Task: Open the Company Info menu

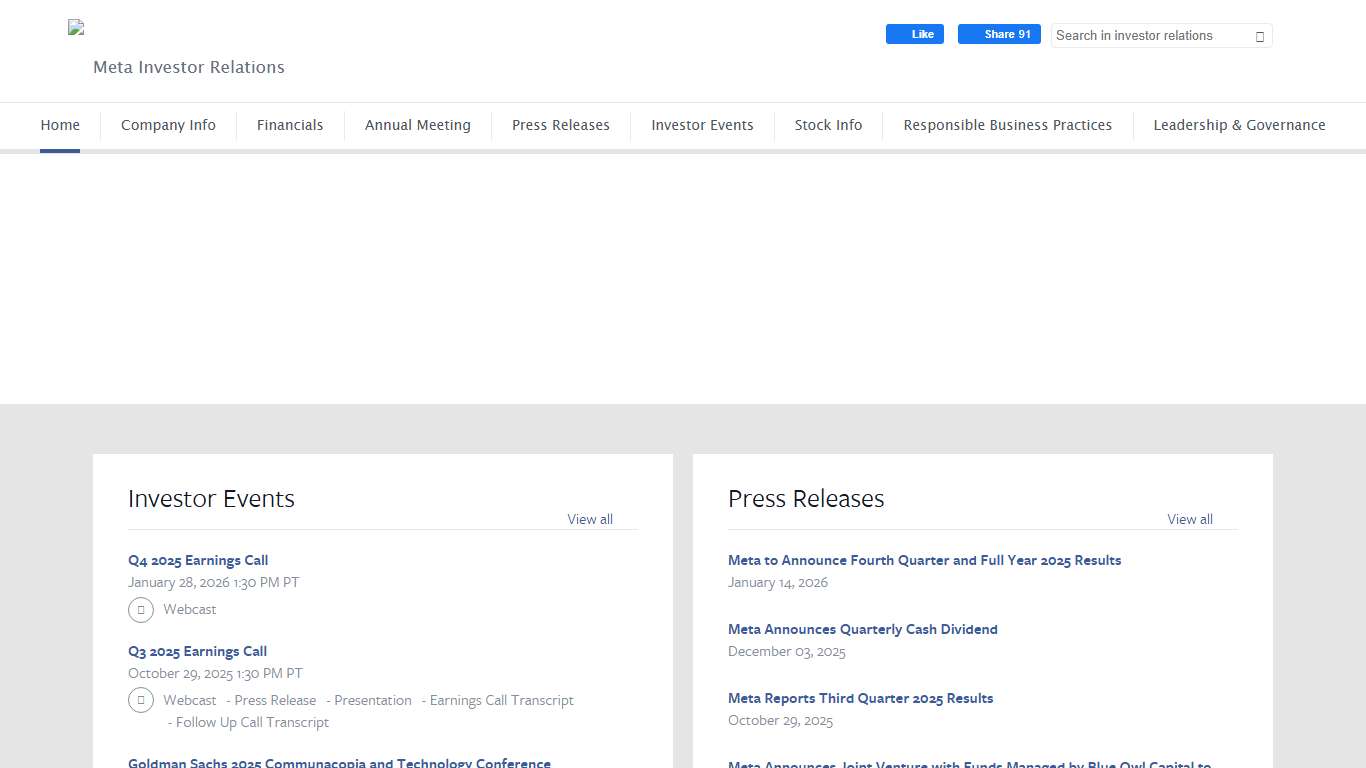Action: coord(168,126)
